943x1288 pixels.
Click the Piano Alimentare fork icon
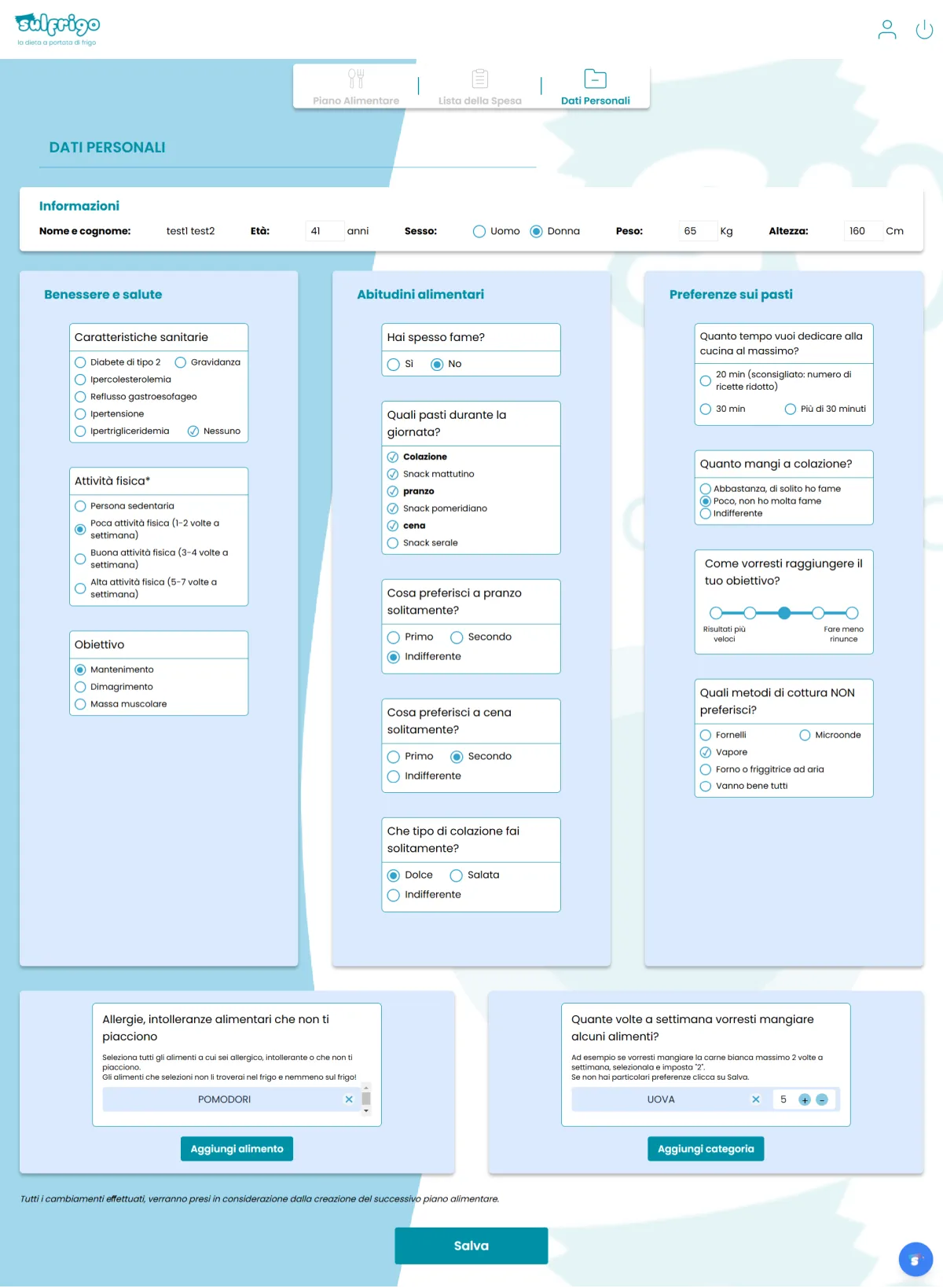coord(356,79)
